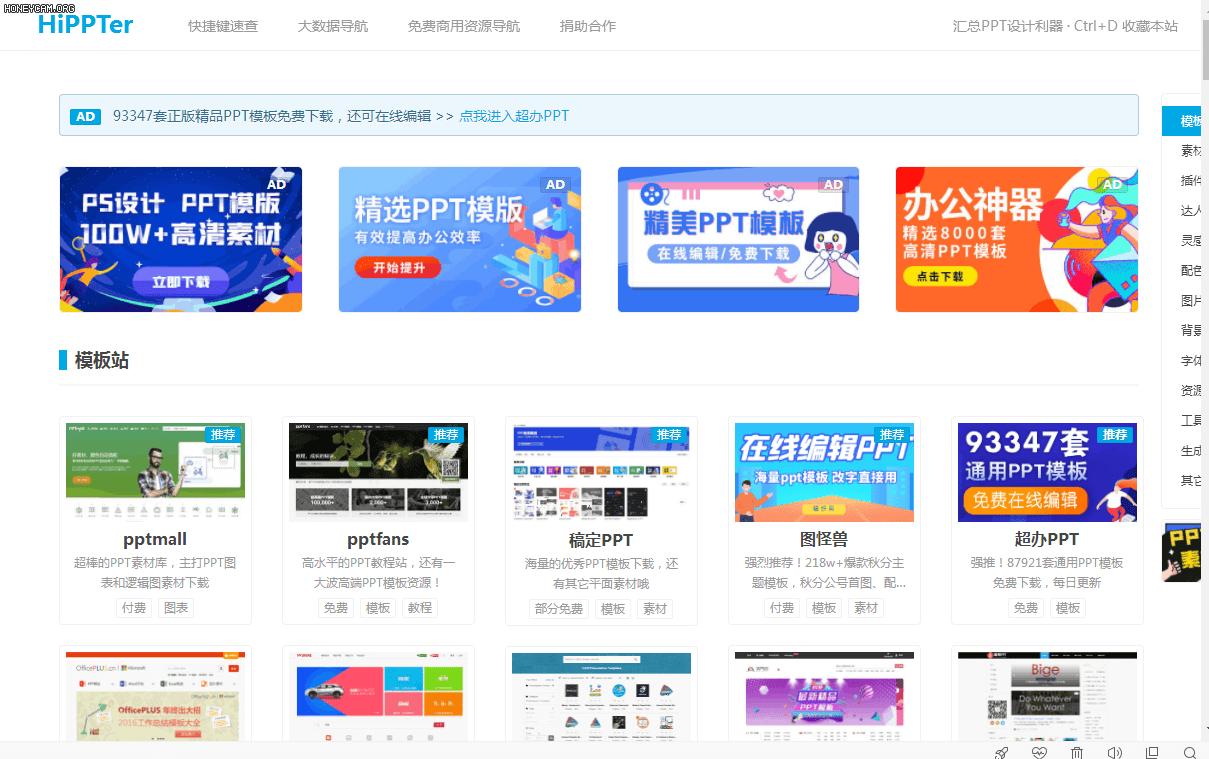
Task: Click the trash icon in the bottom toolbar
Action: (x=1077, y=752)
